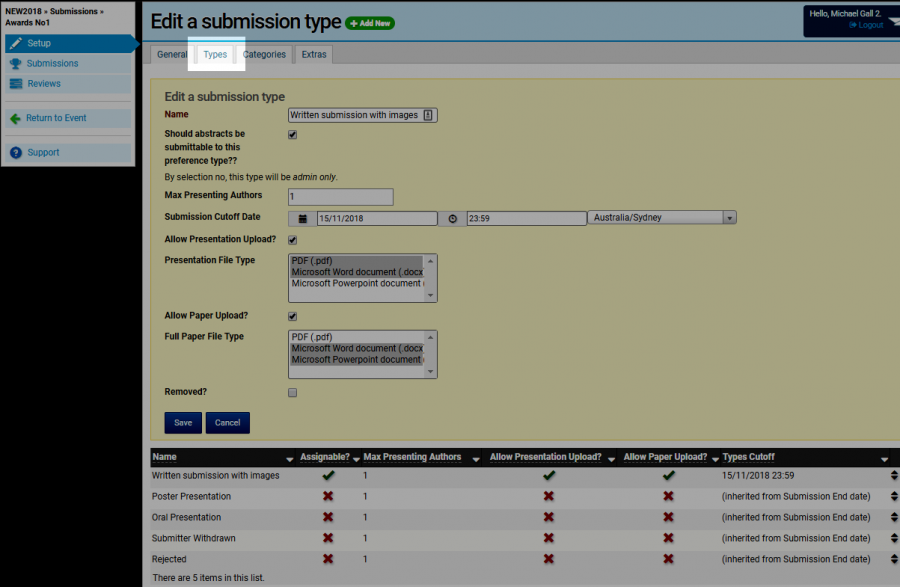Toggle Allow Presentation Upload checkbox
Image resolution: width=900 pixels, height=587 pixels.
293,240
